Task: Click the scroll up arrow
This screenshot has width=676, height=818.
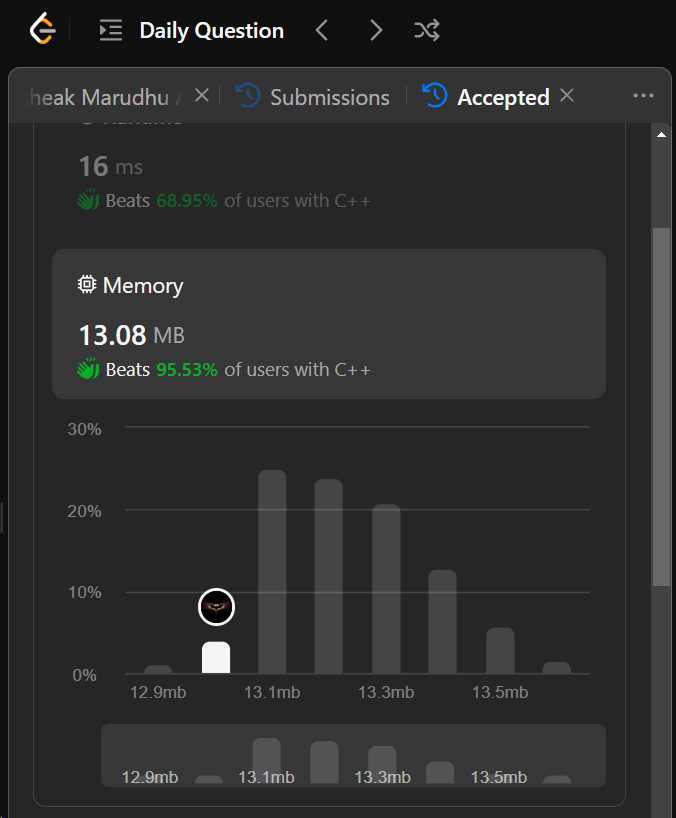Action: (x=661, y=134)
